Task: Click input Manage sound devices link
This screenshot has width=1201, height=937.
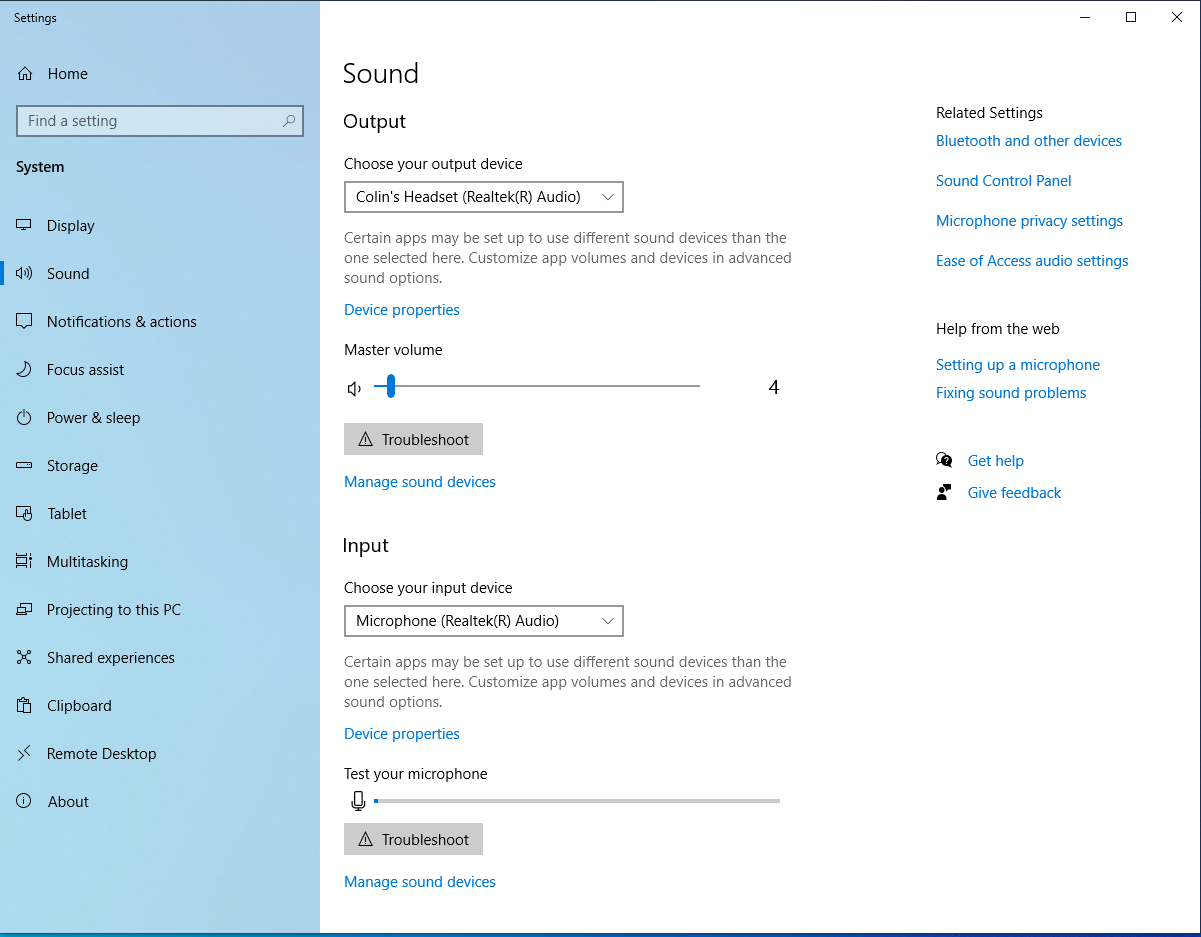Action: [420, 882]
